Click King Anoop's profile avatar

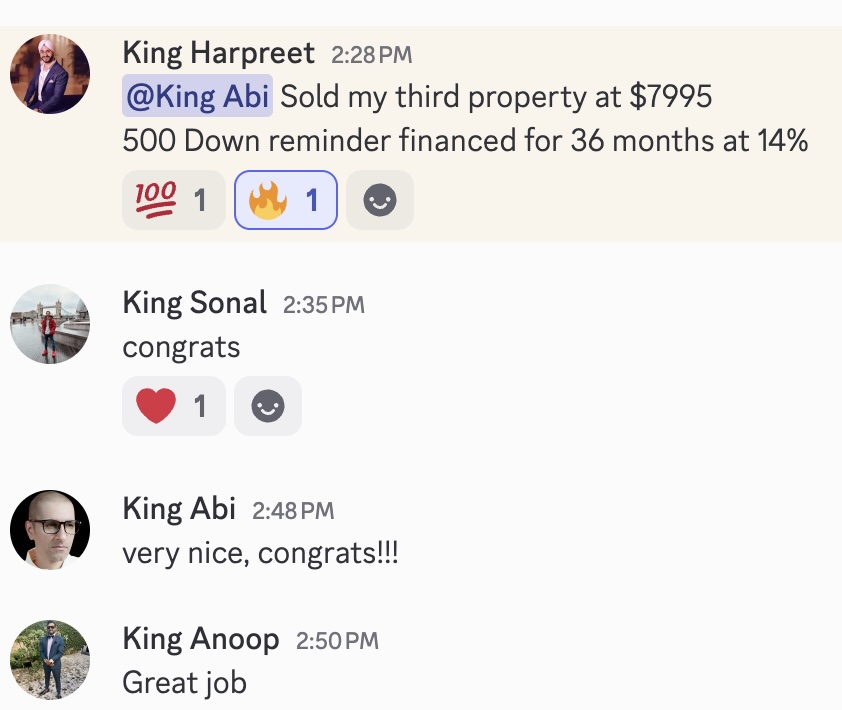tap(50, 660)
